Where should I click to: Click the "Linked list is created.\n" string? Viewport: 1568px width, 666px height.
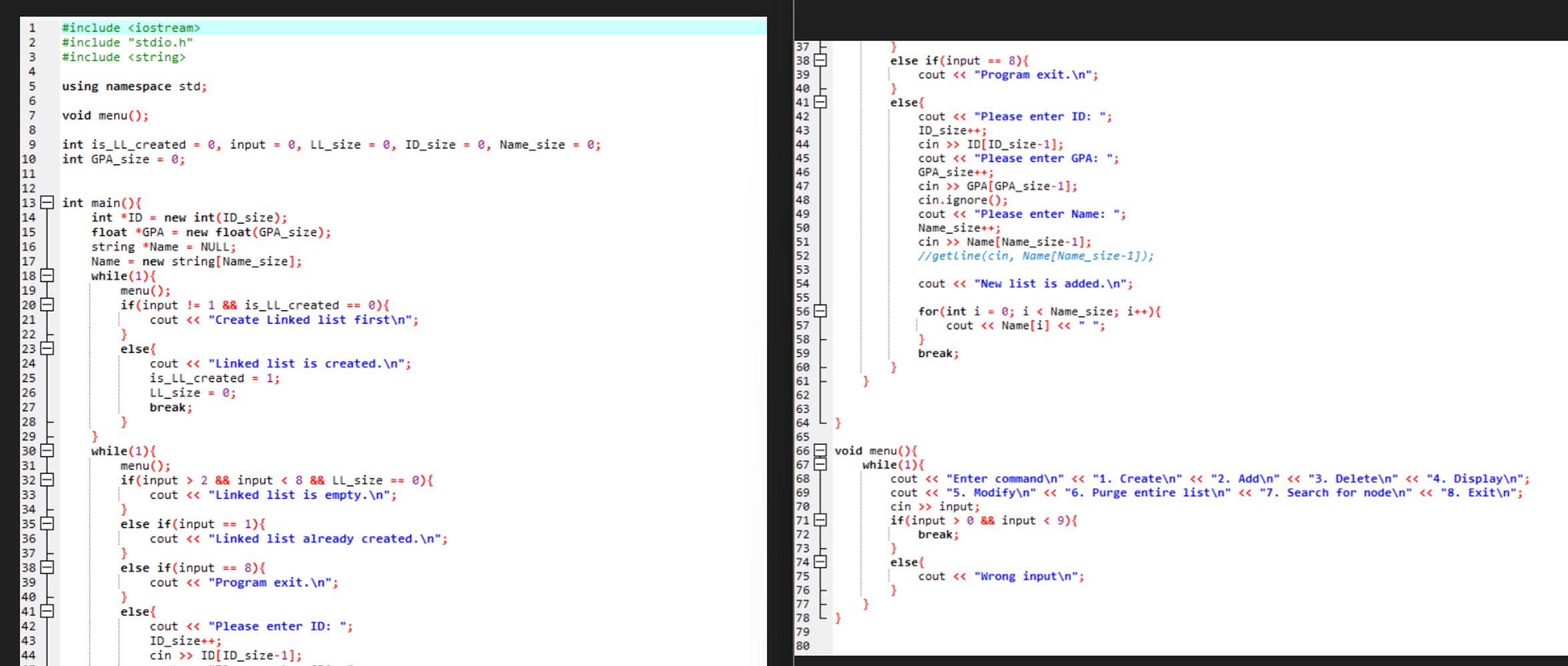(307, 364)
